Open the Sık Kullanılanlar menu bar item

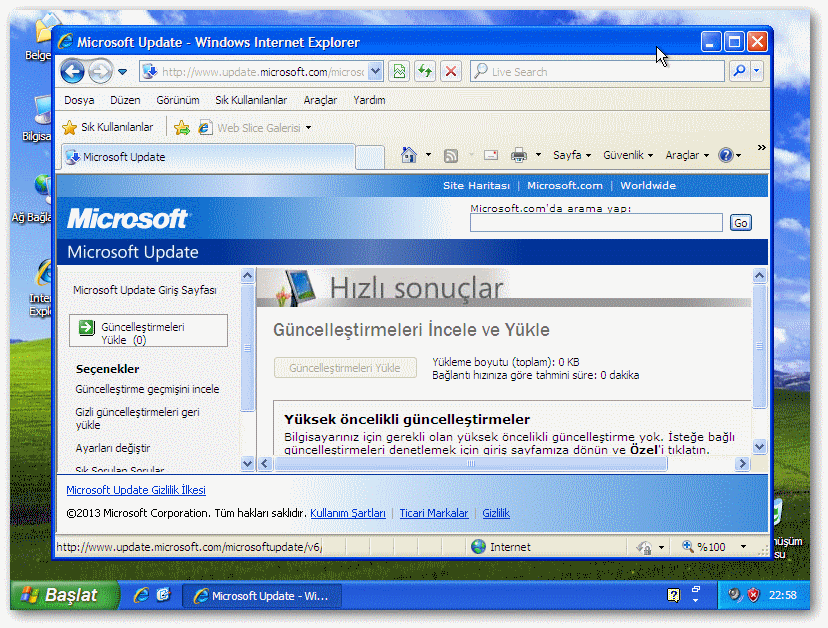tap(251, 100)
